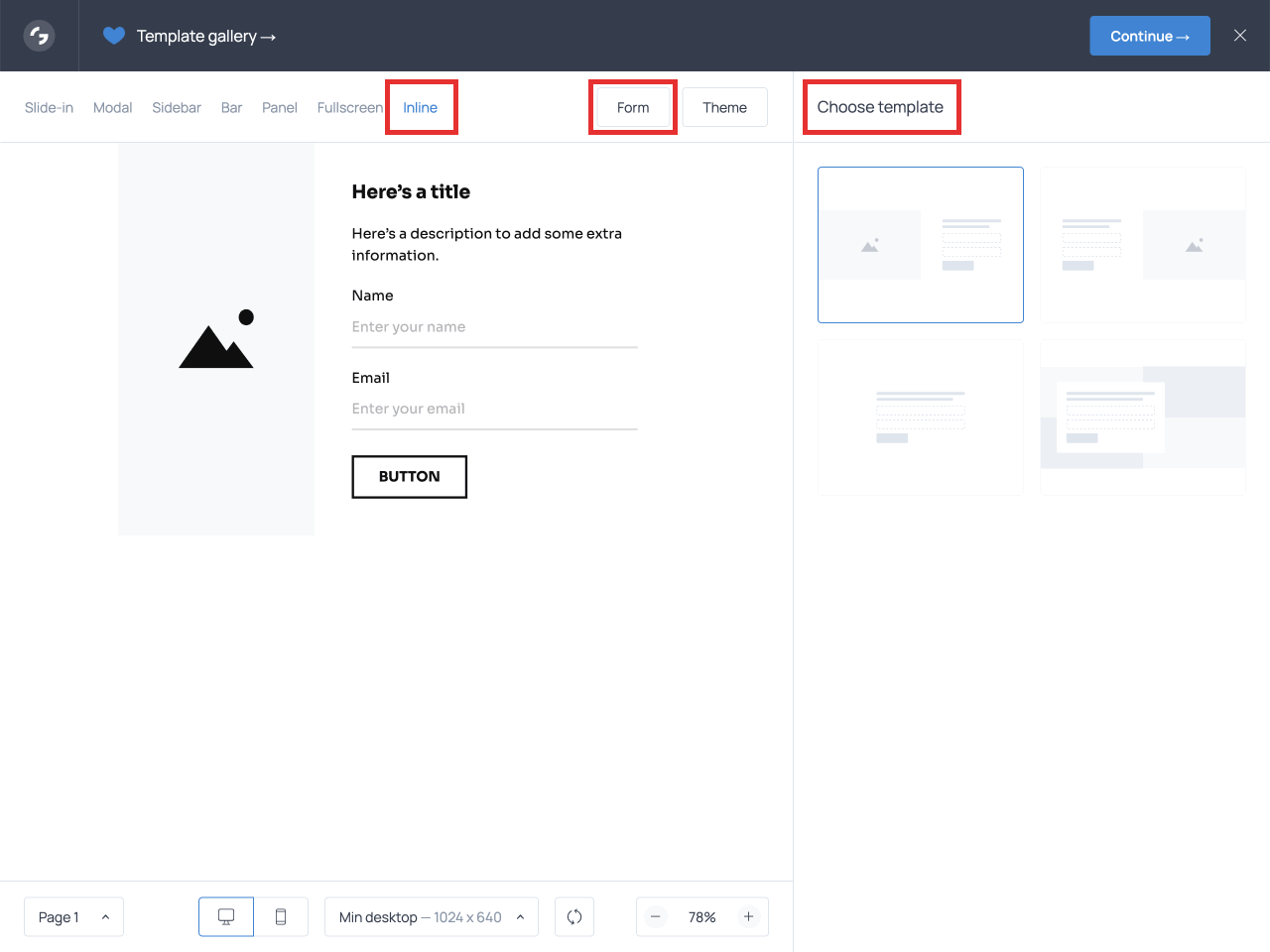
Task: Switch preview to desktop view
Action: click(x=225, y=916)
